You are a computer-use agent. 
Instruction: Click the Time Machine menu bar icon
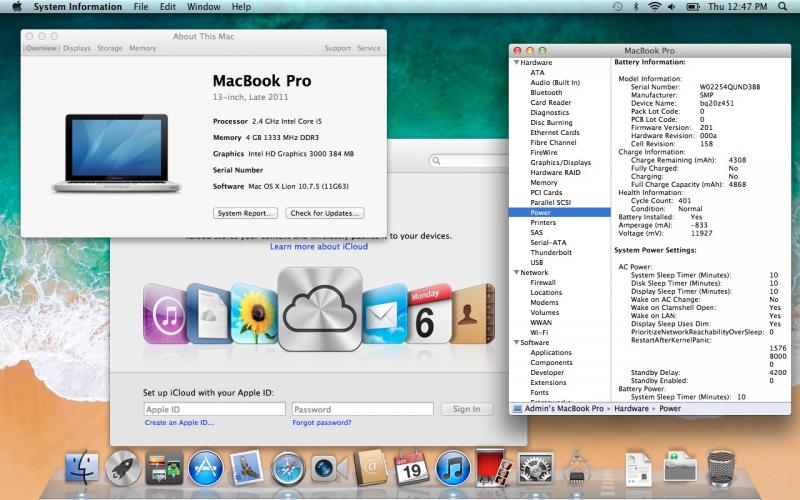617,7
